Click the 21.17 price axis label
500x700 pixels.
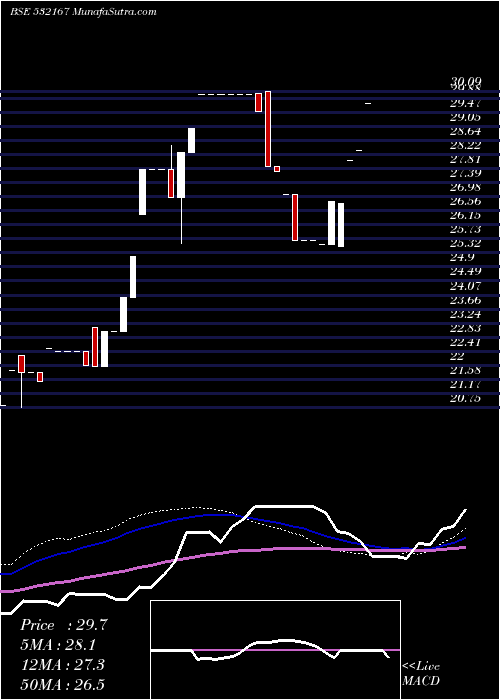[466, 384]
